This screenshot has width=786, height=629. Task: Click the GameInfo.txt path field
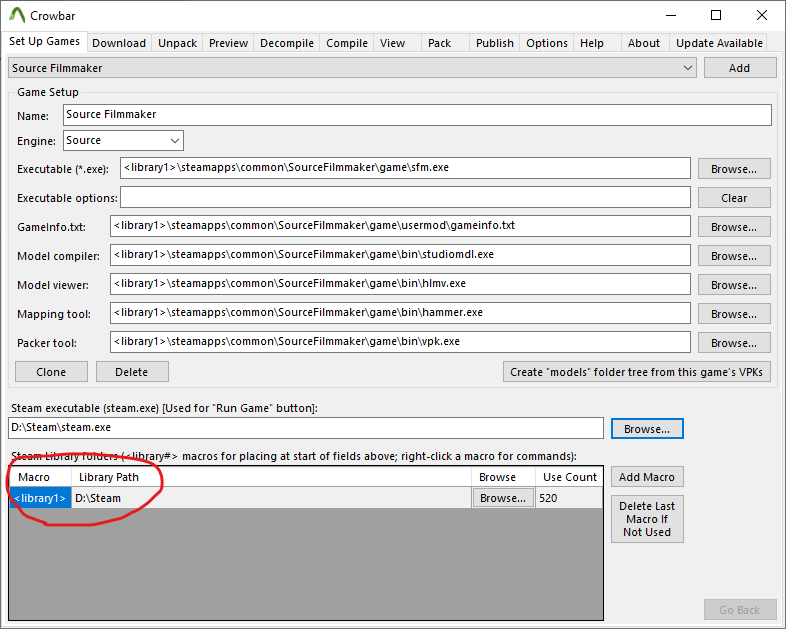[400, 226]
